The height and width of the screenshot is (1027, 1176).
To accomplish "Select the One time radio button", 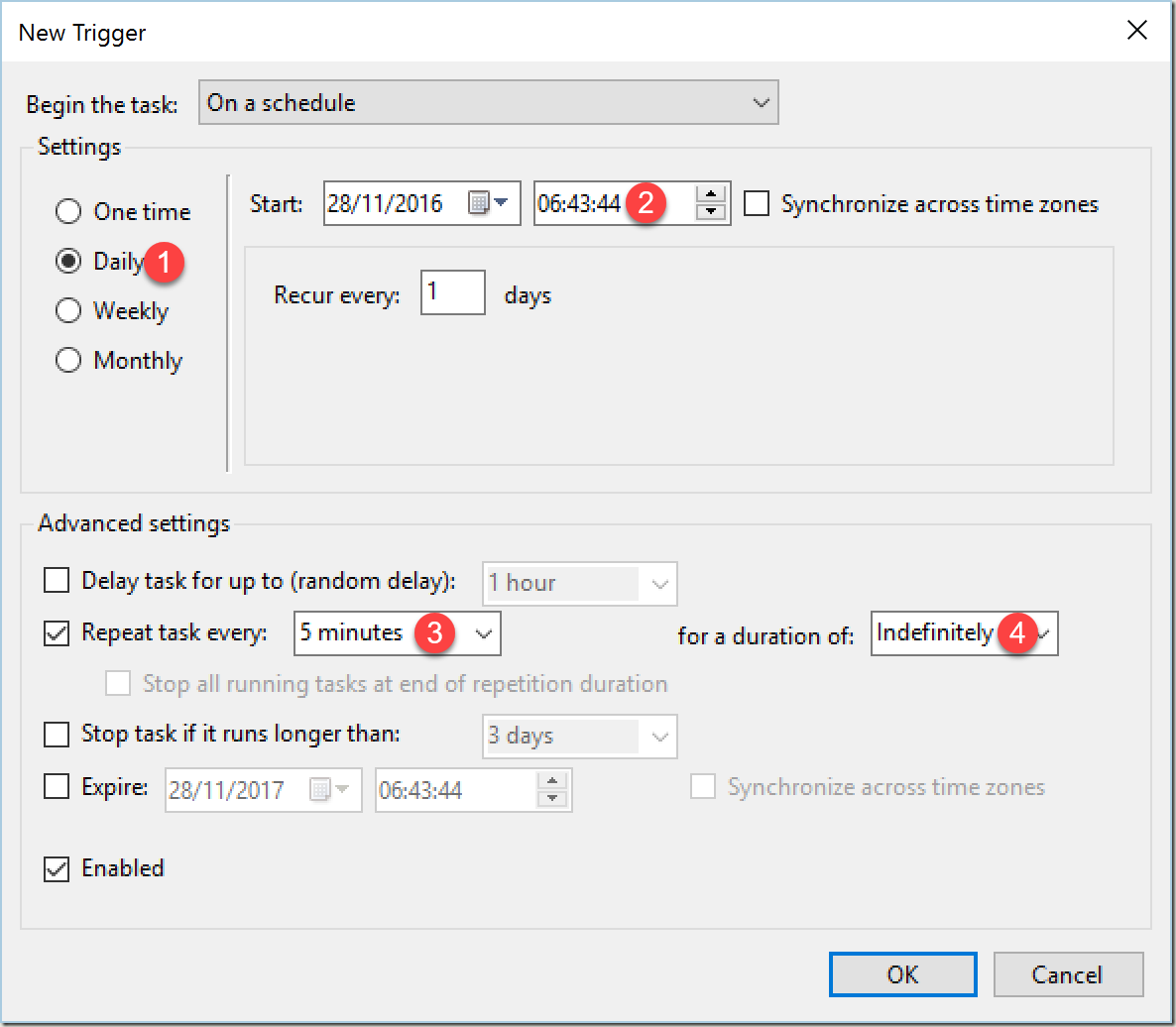I will coord(68,211).
